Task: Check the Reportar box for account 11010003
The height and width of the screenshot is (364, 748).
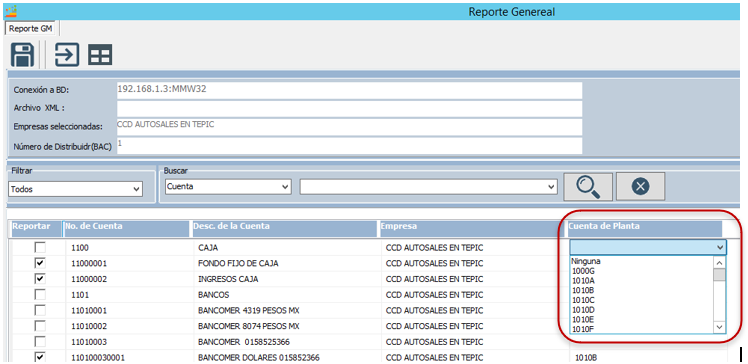Action: click(41, 342)
